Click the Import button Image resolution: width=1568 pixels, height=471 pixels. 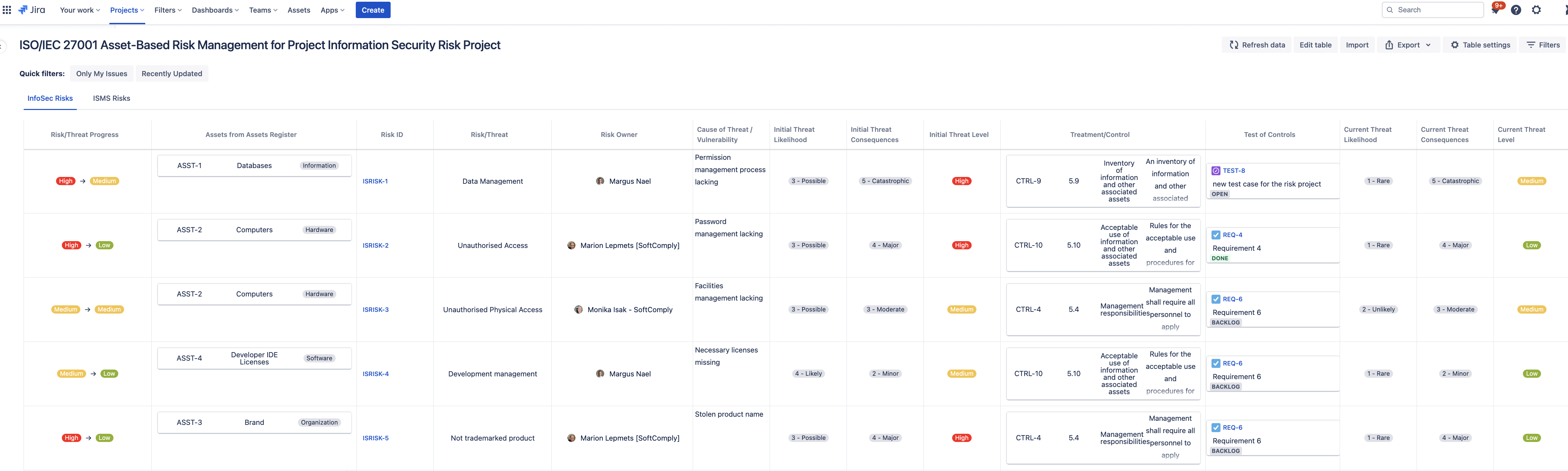1357,45
